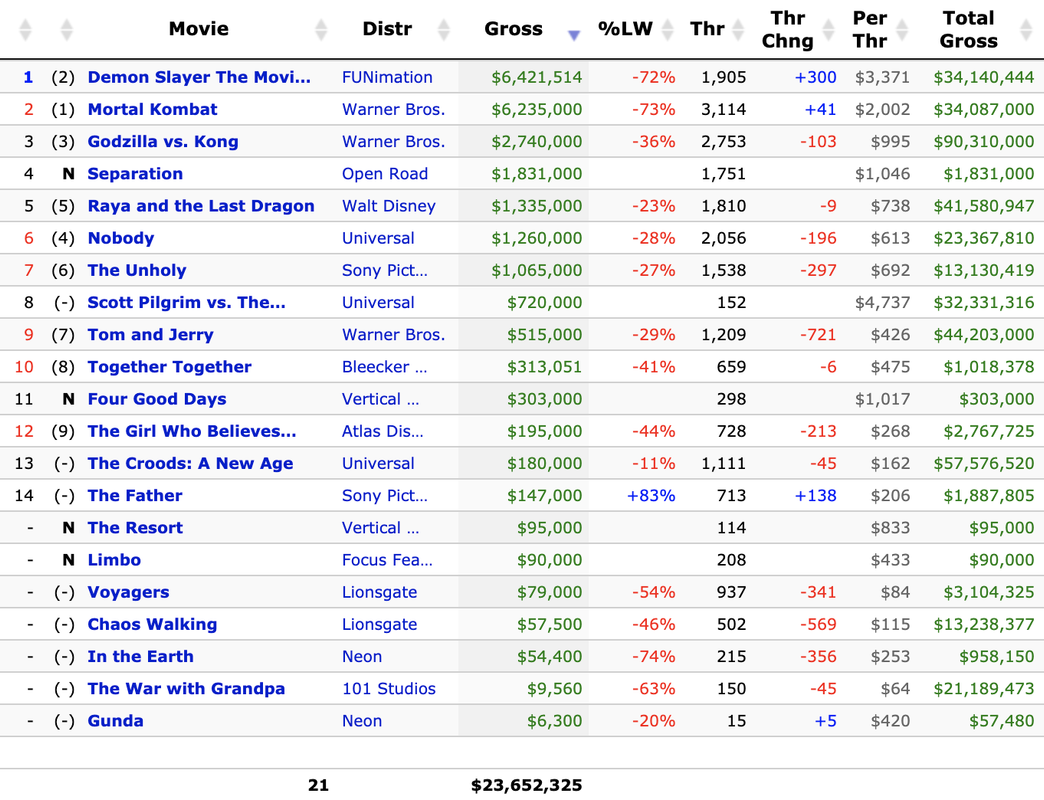Open the Gunda movie link
The image size is (1044, 800).
[115, 720]
